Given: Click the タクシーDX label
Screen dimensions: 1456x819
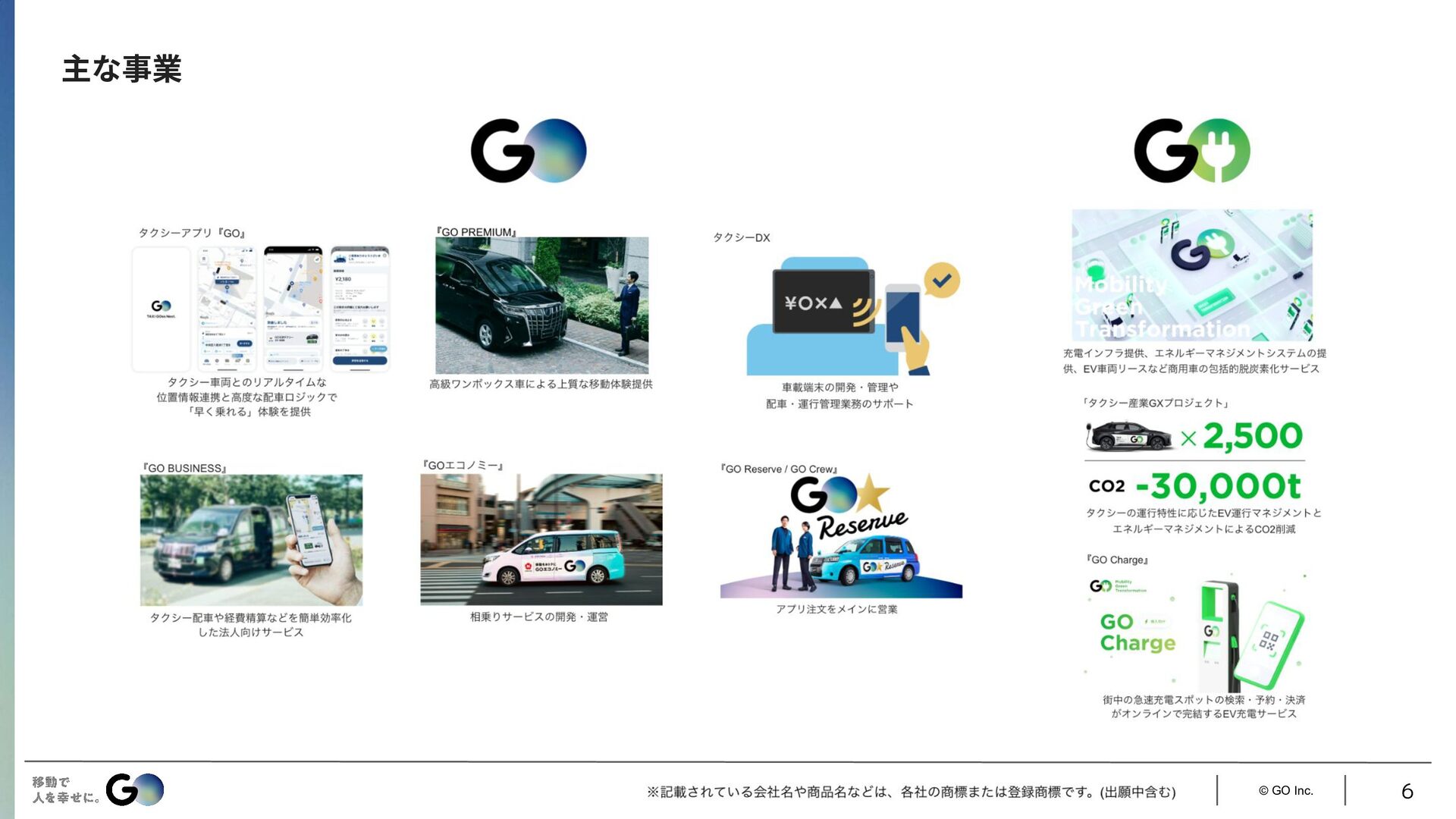Looking at the screenshot, I should point(741,237).
